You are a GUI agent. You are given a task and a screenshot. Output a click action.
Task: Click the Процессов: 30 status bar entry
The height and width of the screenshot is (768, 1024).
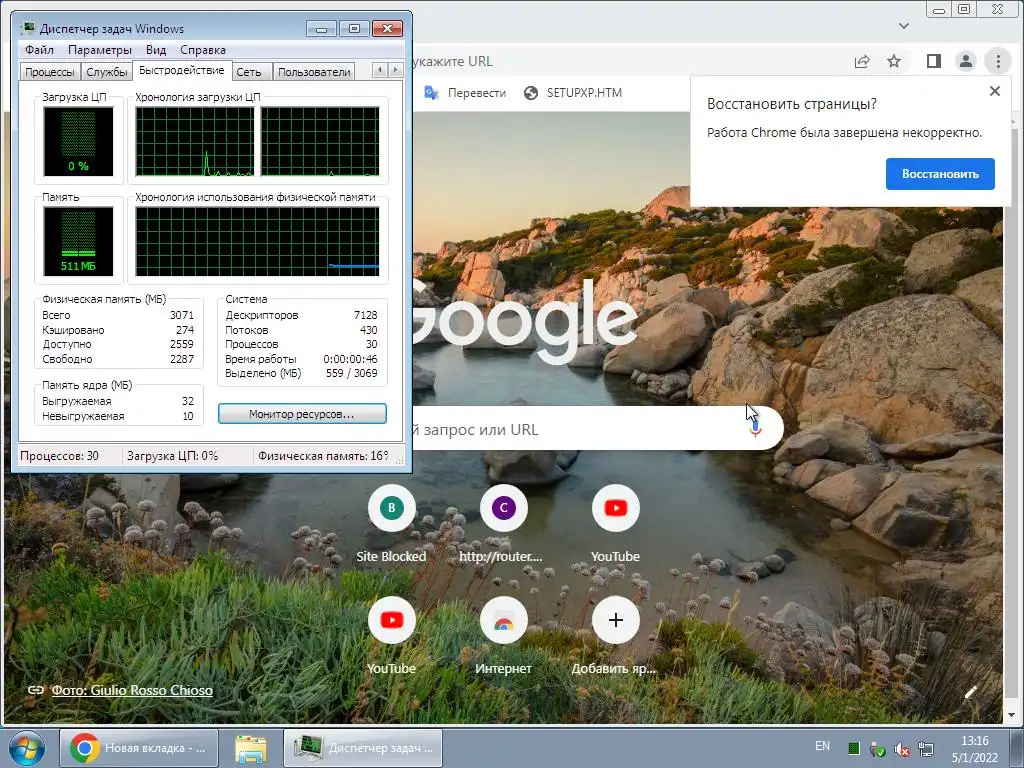(59, 456)
